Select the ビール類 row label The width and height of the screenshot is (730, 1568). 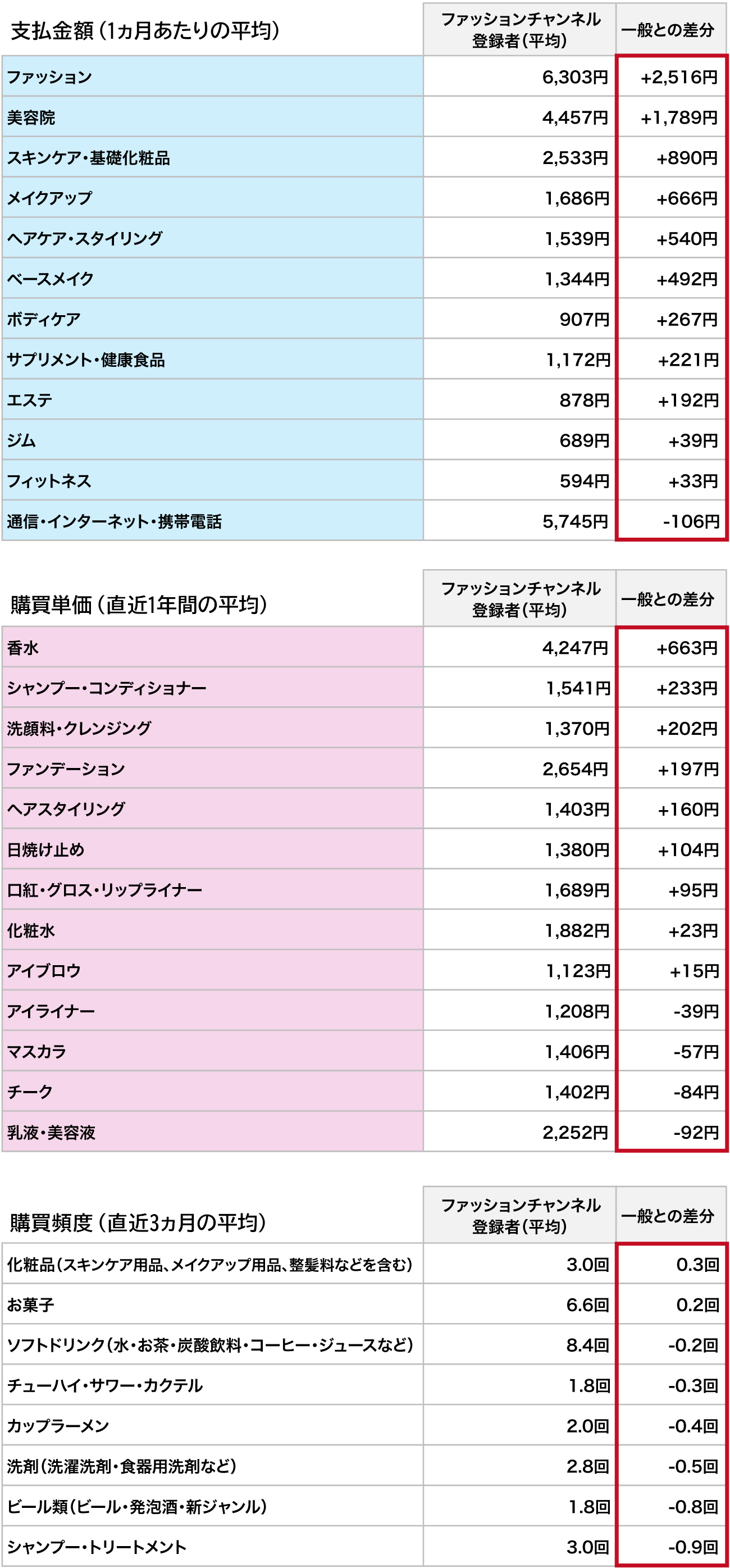[137, 1507]
